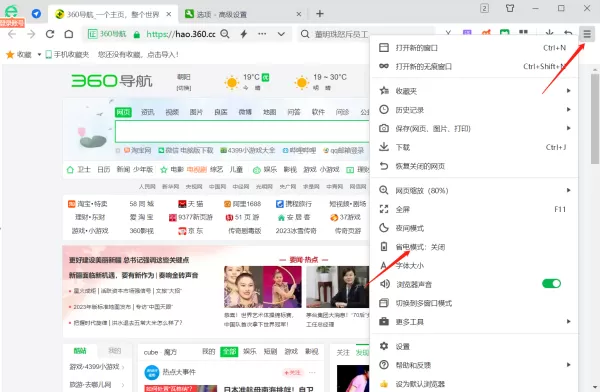Select the 全部 tab in cube魔方
600x392 pixels.
(x=229, y=351)
